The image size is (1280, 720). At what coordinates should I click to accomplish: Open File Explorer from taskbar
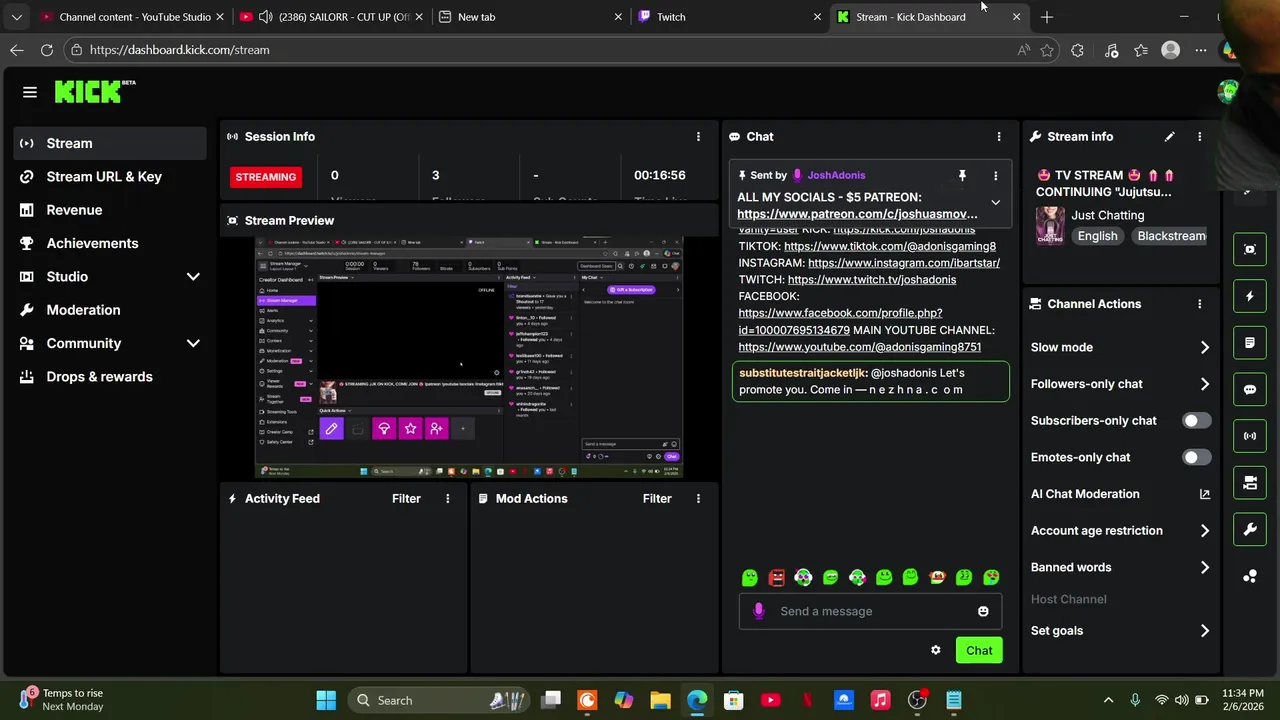point(660,700)
